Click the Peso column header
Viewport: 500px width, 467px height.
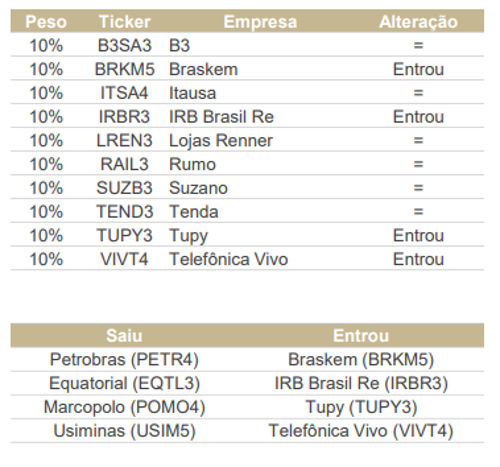tap(46, 22)
